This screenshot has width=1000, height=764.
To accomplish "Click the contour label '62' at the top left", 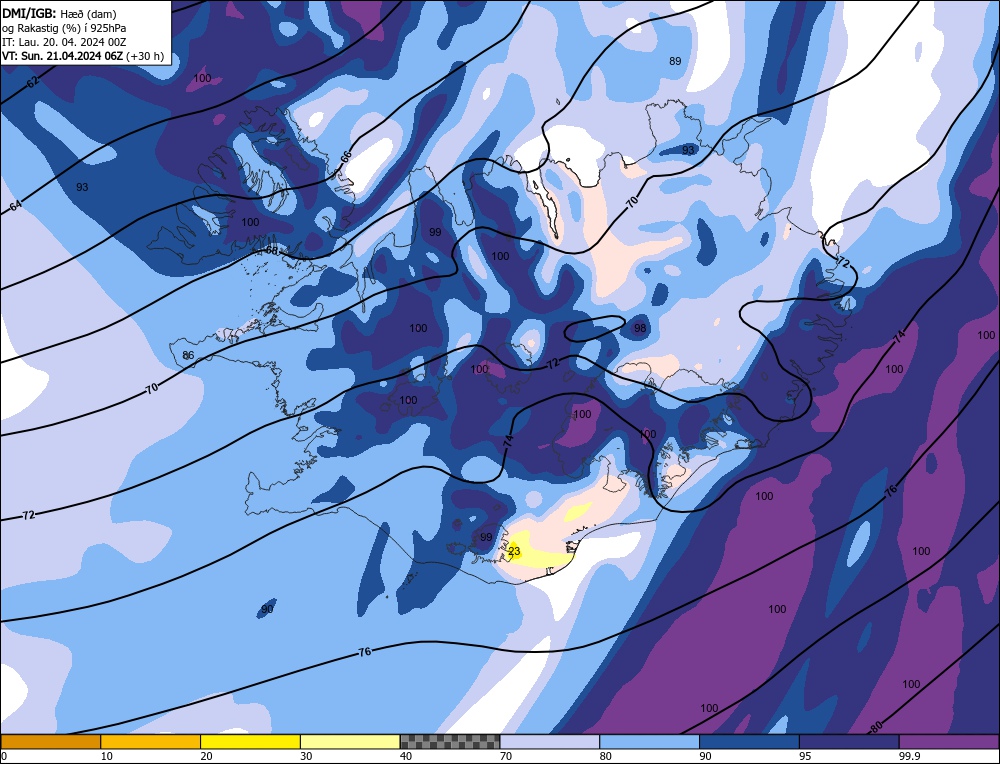I will (33, 82).
